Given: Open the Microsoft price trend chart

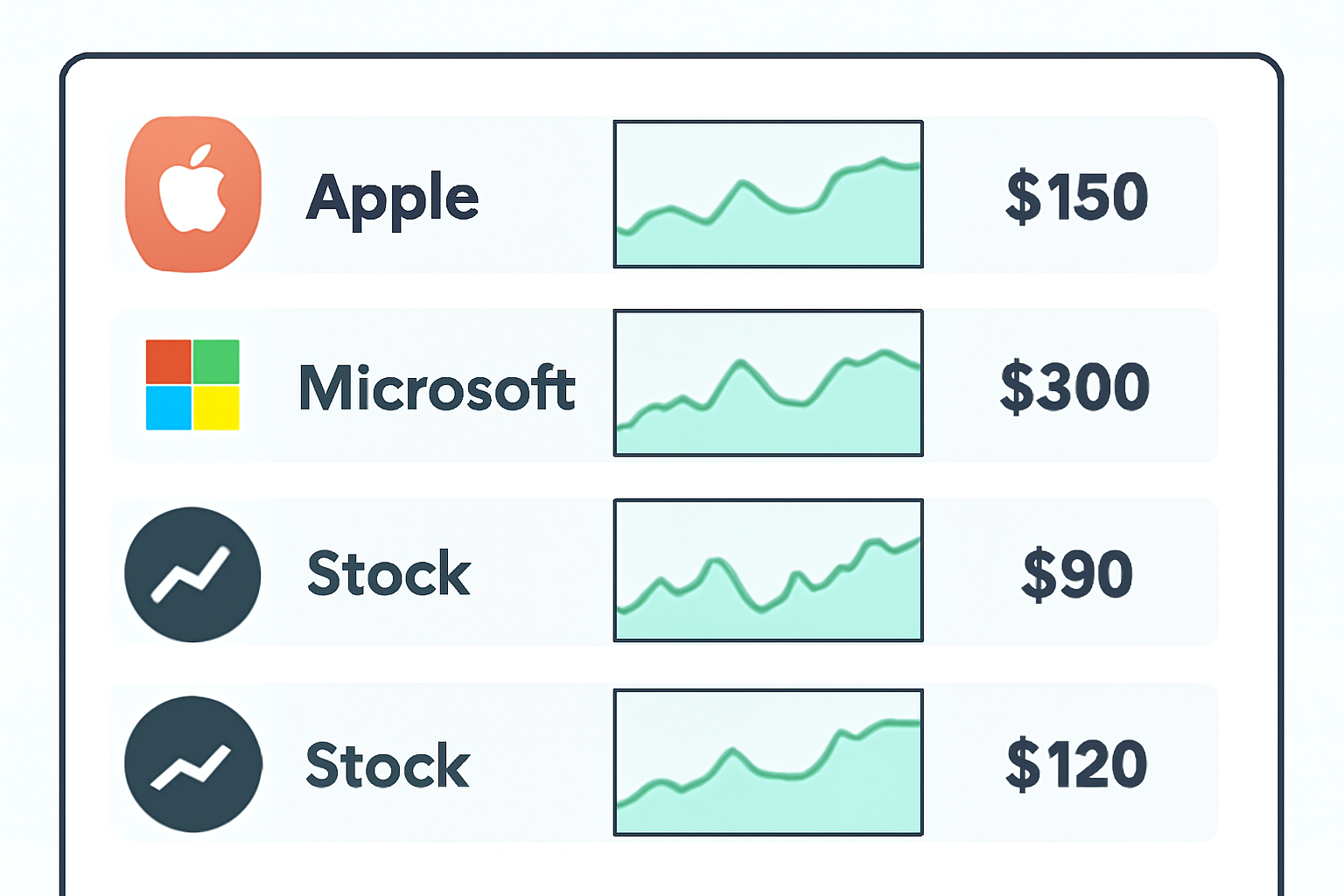Looking at the screenshot, I should (768, 383).
